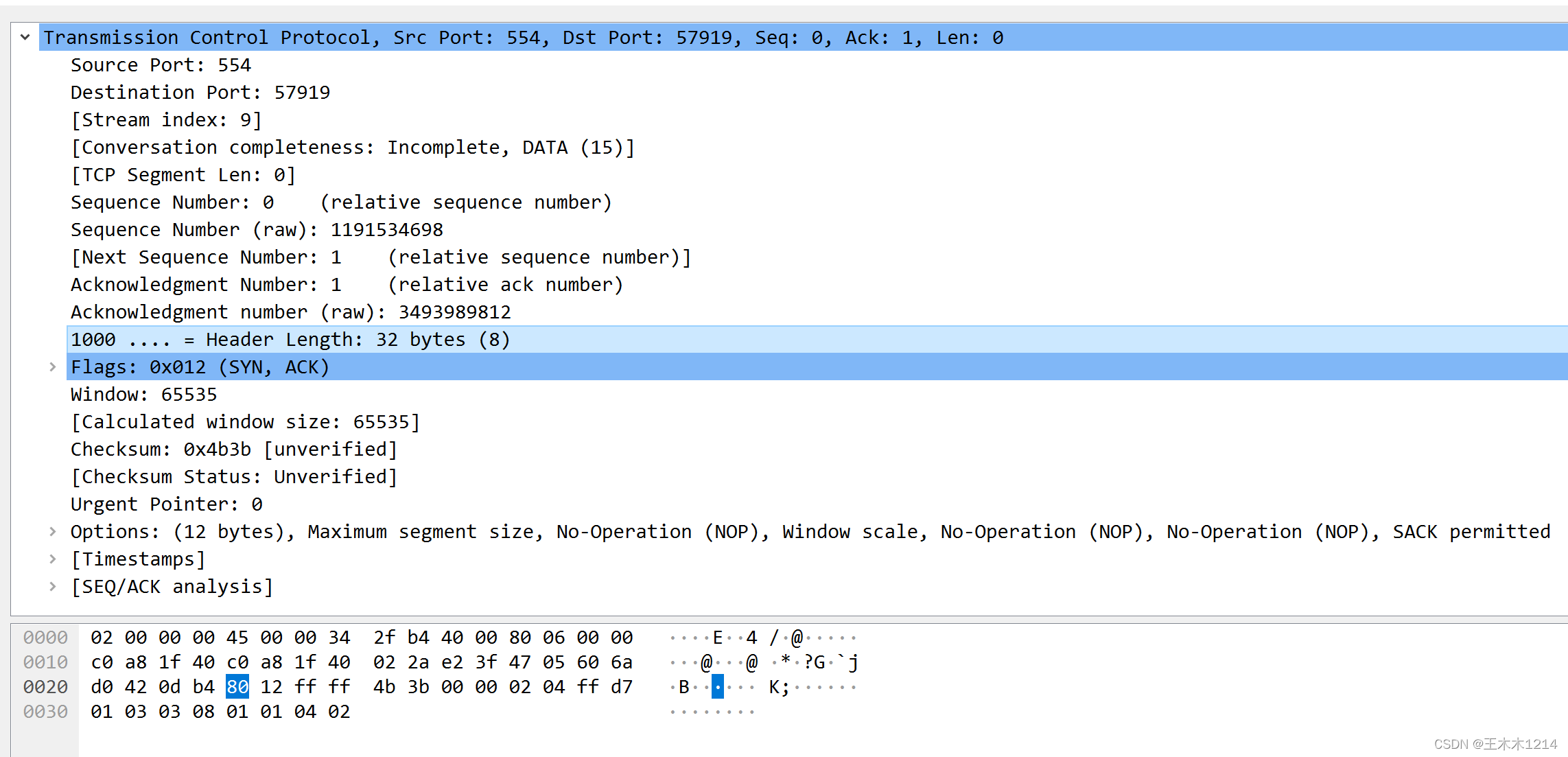Image resolution: width=1568 pixels, height=757 pixels.
Task: Select Conversation completeness row
Action: click(353, 148)
